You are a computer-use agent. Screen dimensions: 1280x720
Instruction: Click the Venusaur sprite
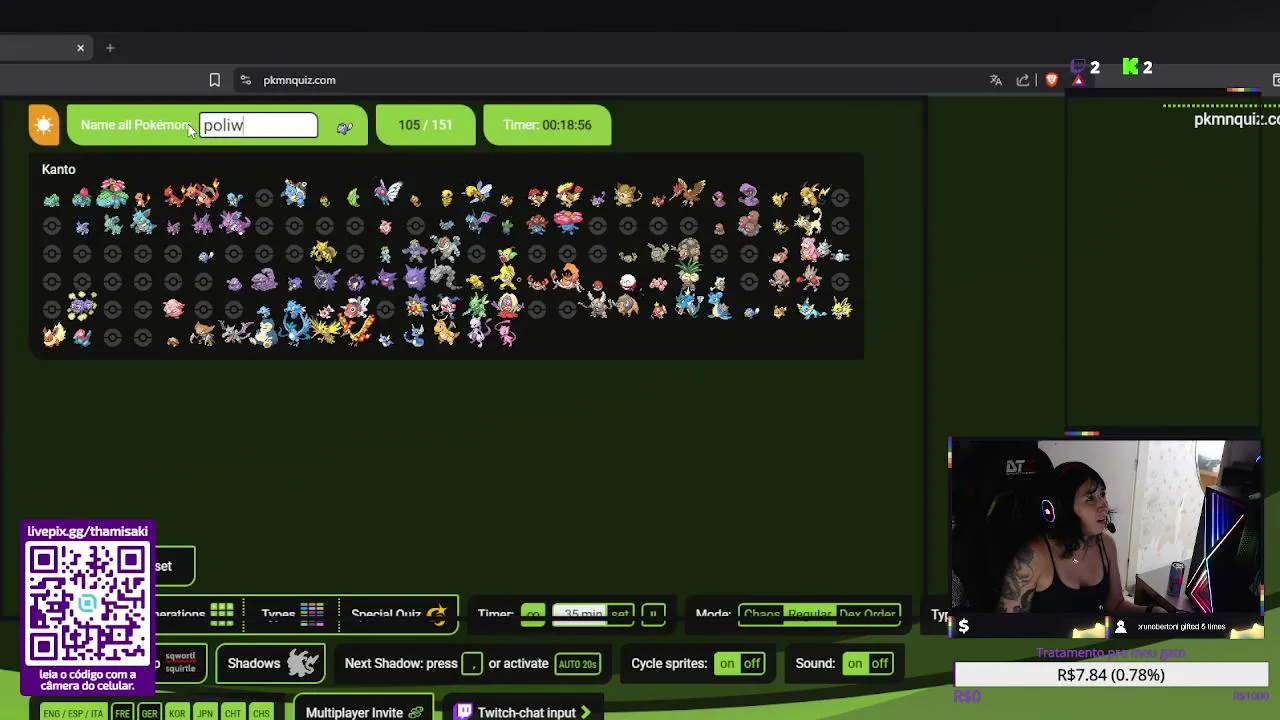113,194
